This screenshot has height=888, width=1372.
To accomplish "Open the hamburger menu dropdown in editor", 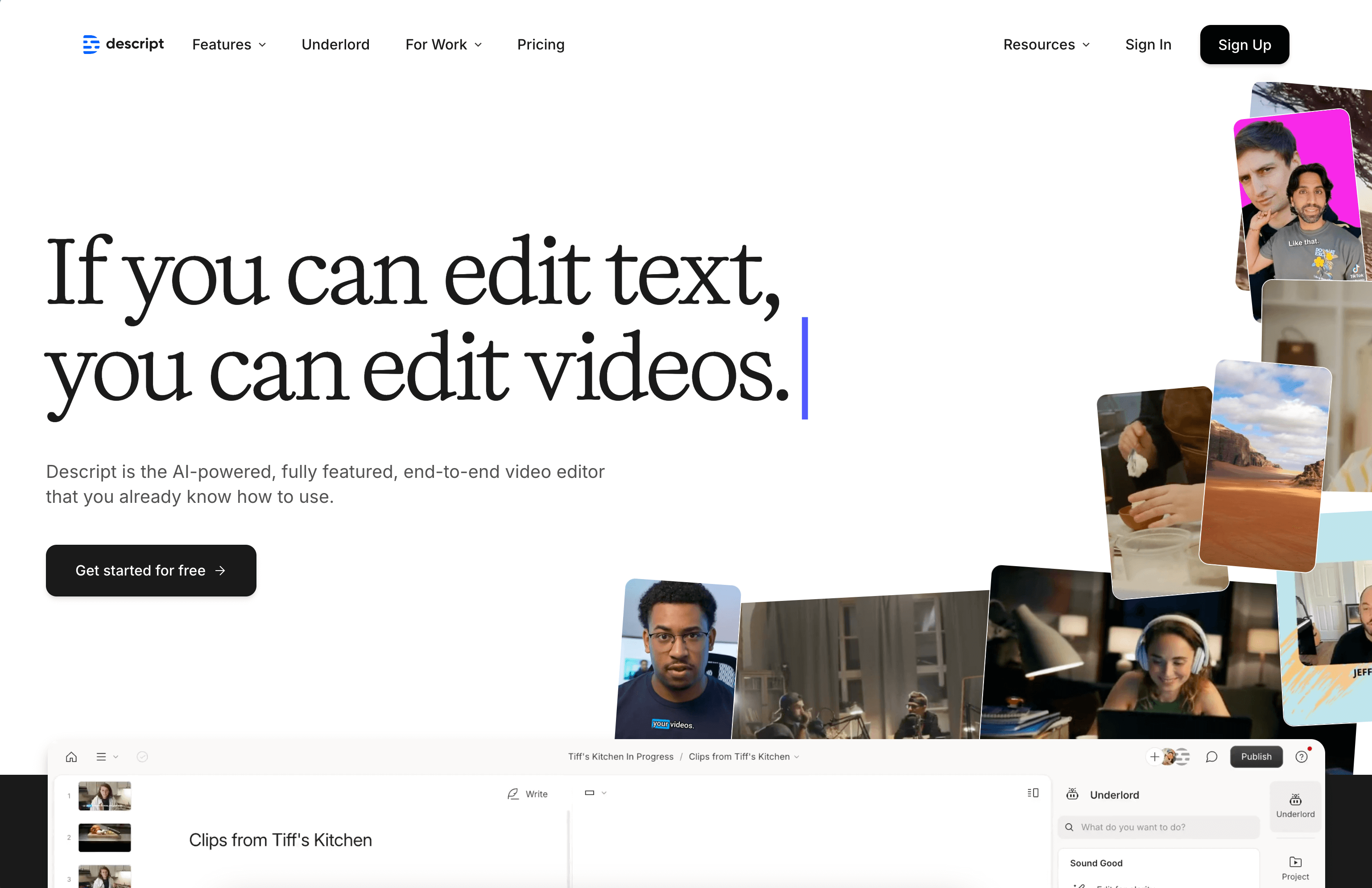I will (107, 756).
